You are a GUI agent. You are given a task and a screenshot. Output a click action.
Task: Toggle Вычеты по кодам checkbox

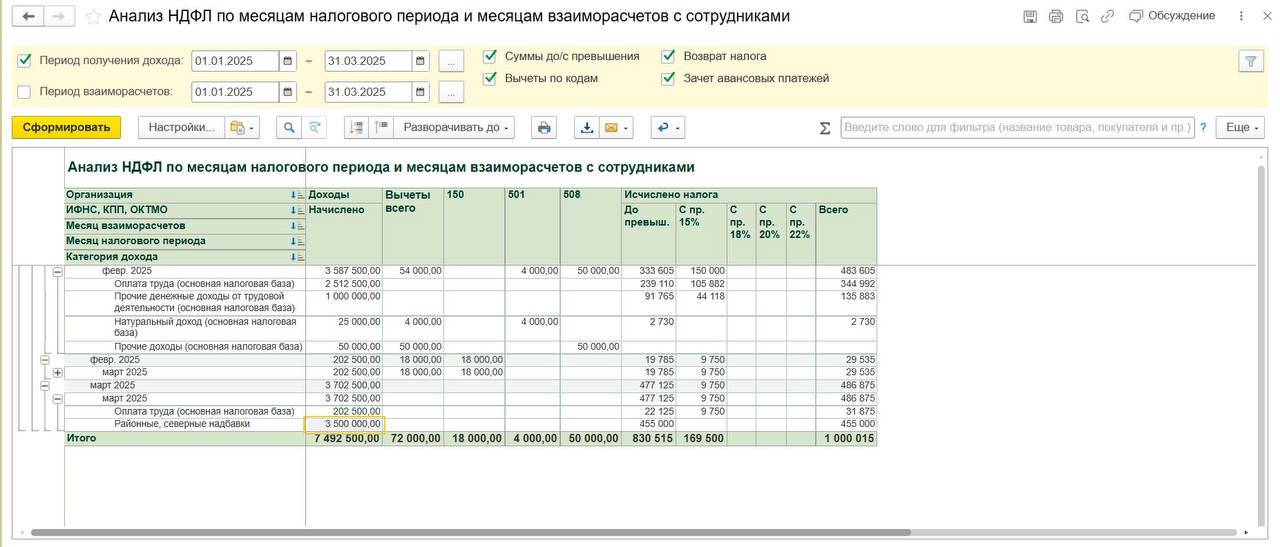click(490, 78)
